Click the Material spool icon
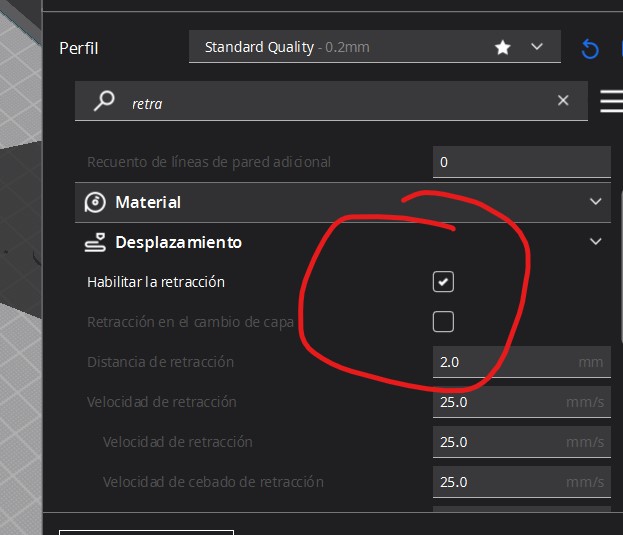Screen dimensions: 623x535 (x=95, y=203)
